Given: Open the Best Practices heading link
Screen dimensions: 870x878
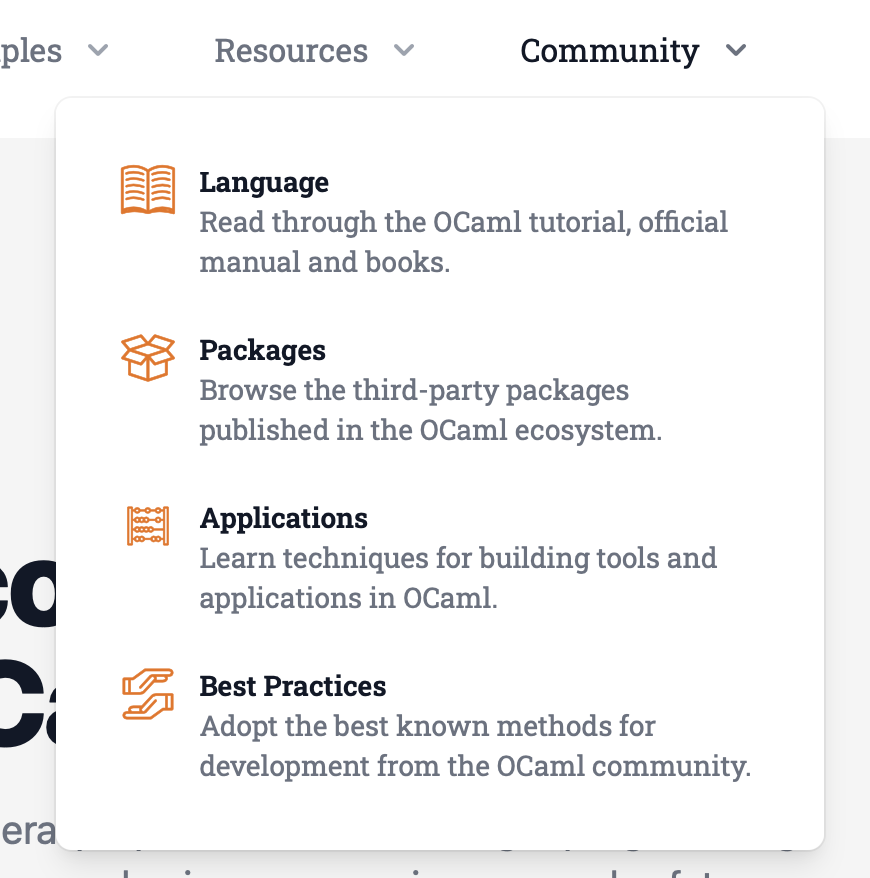Looking at the screenshot, I should (x=293, y=686).
